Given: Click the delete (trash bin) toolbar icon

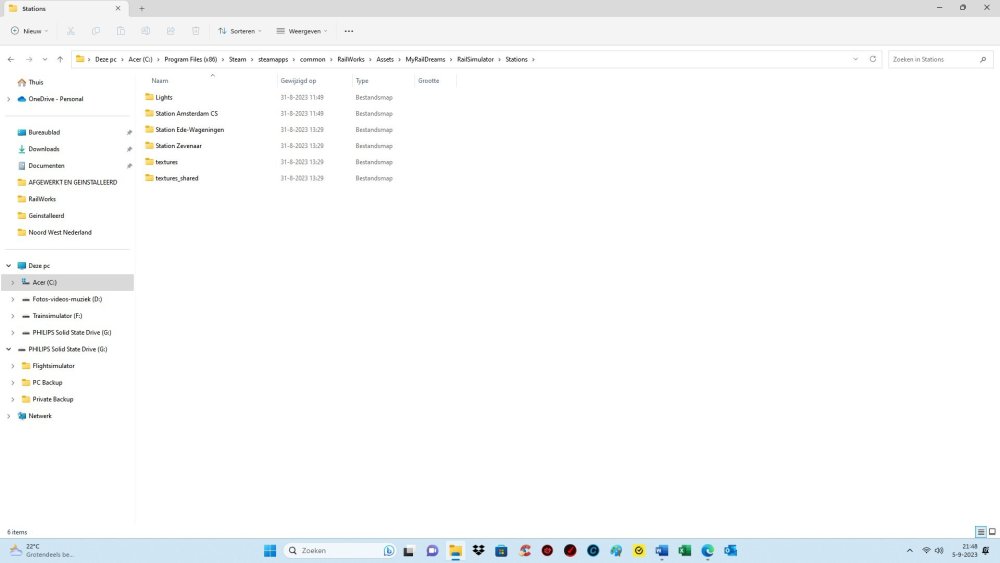Looking at the screenshot, I should point(196,31).
